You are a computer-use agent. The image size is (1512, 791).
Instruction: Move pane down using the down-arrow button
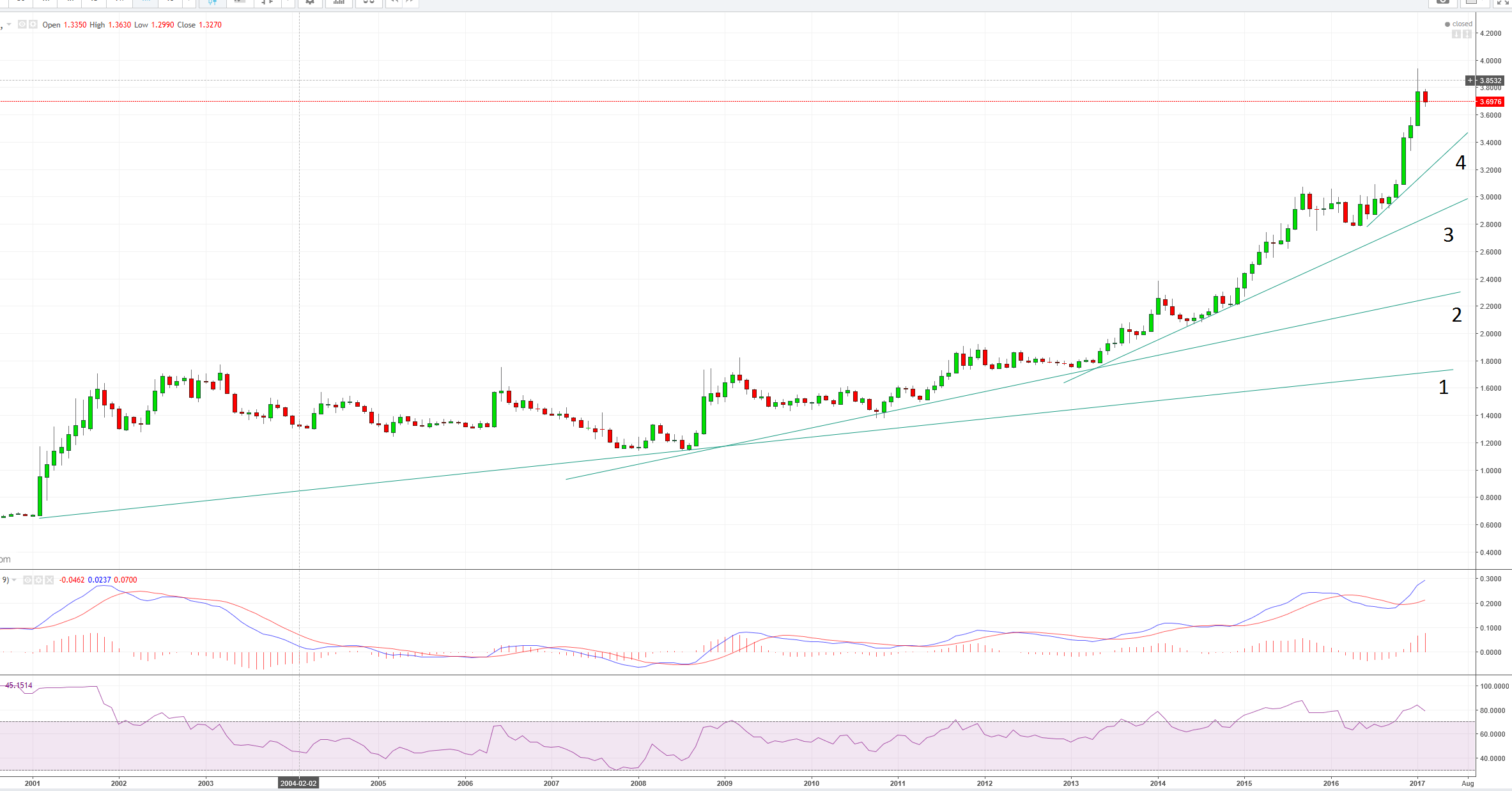click(x=1456, y=34)
